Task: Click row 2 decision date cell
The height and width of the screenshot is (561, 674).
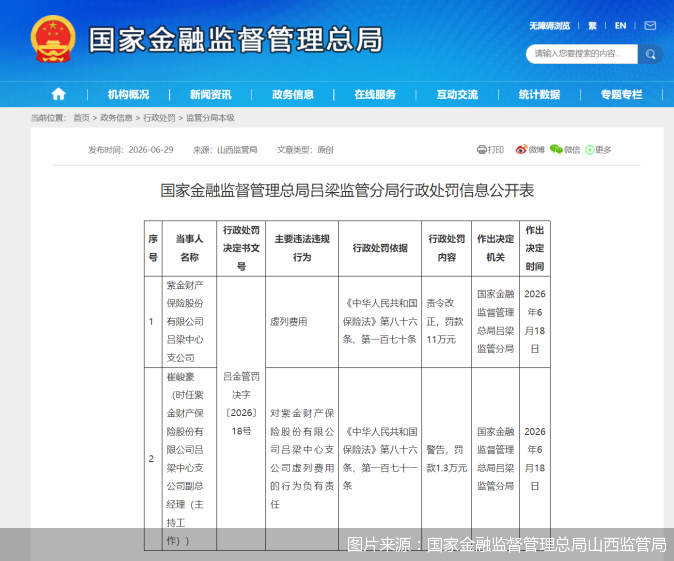Action: point(535,459)
